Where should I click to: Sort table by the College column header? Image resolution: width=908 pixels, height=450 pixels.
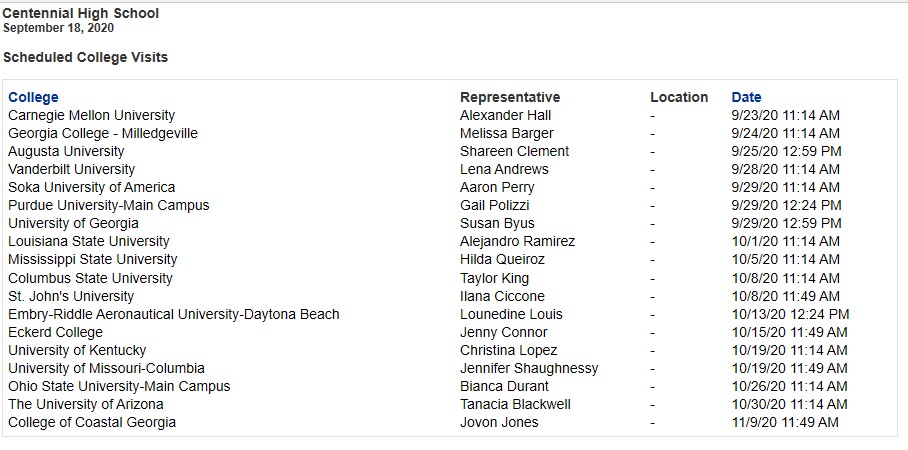pyautogui.click(x=33, y=97)
